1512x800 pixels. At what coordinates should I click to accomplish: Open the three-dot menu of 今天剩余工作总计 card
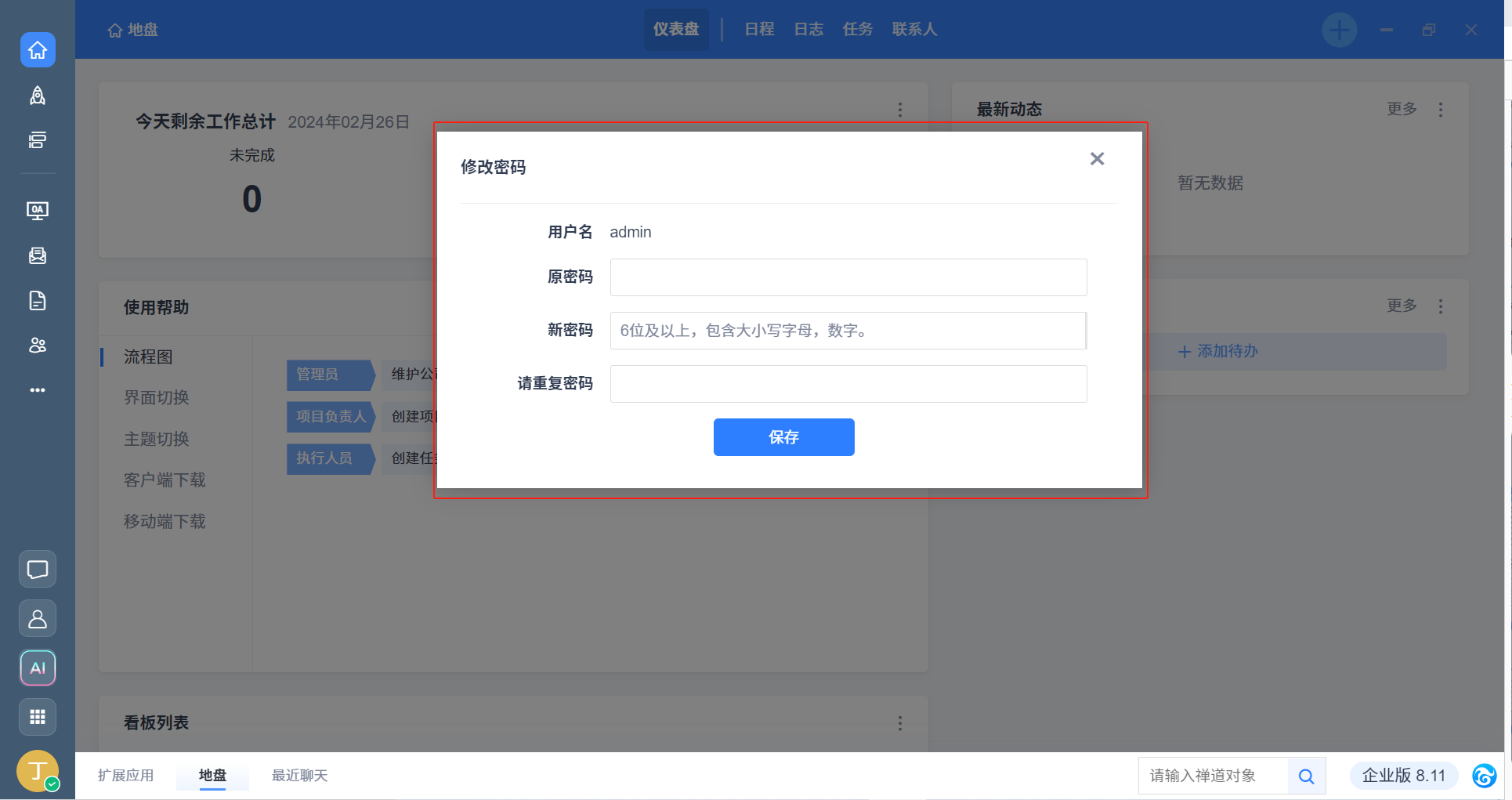click(900, 110)
